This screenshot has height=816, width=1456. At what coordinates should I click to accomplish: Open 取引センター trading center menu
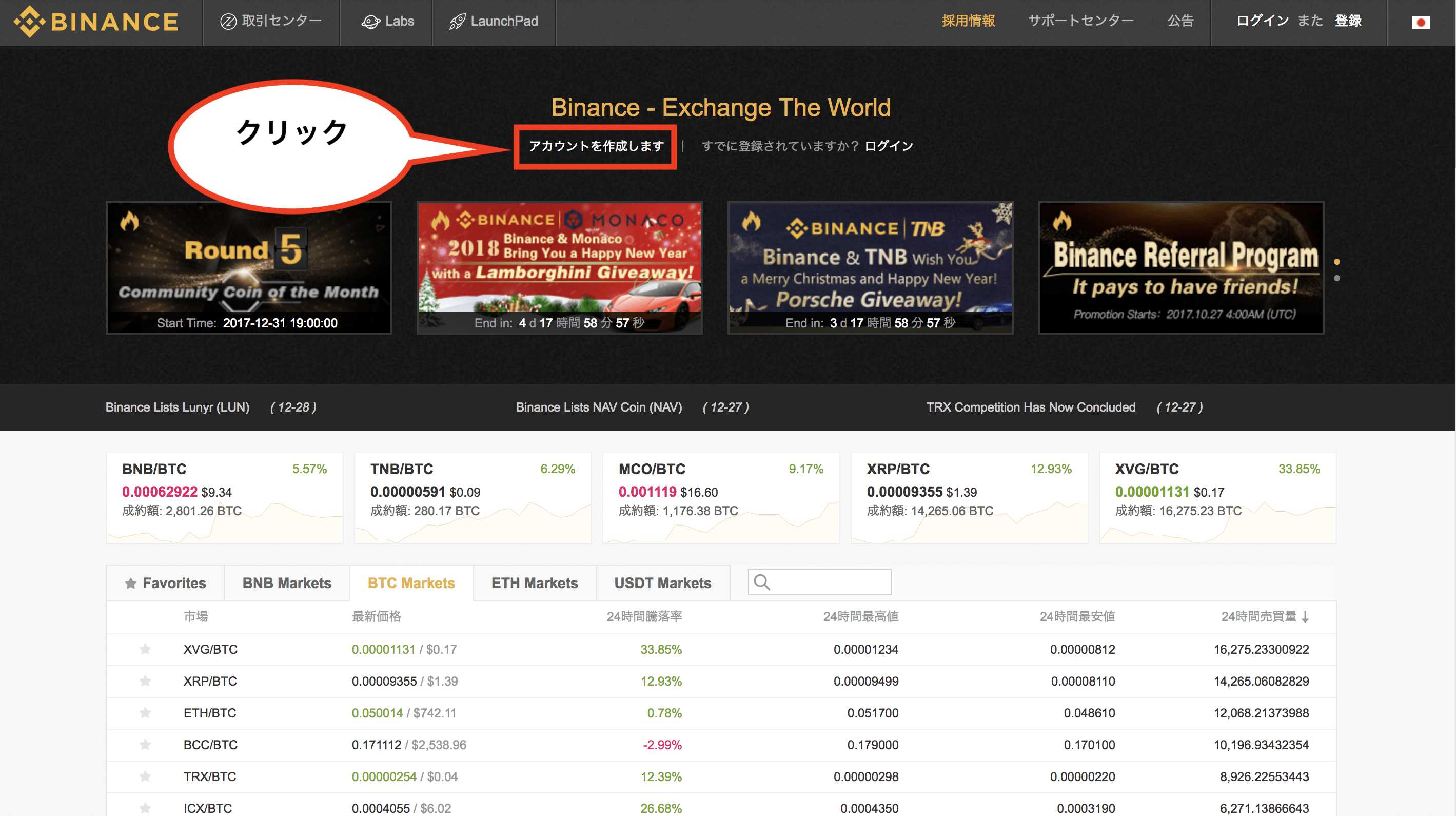pos(271,22)
